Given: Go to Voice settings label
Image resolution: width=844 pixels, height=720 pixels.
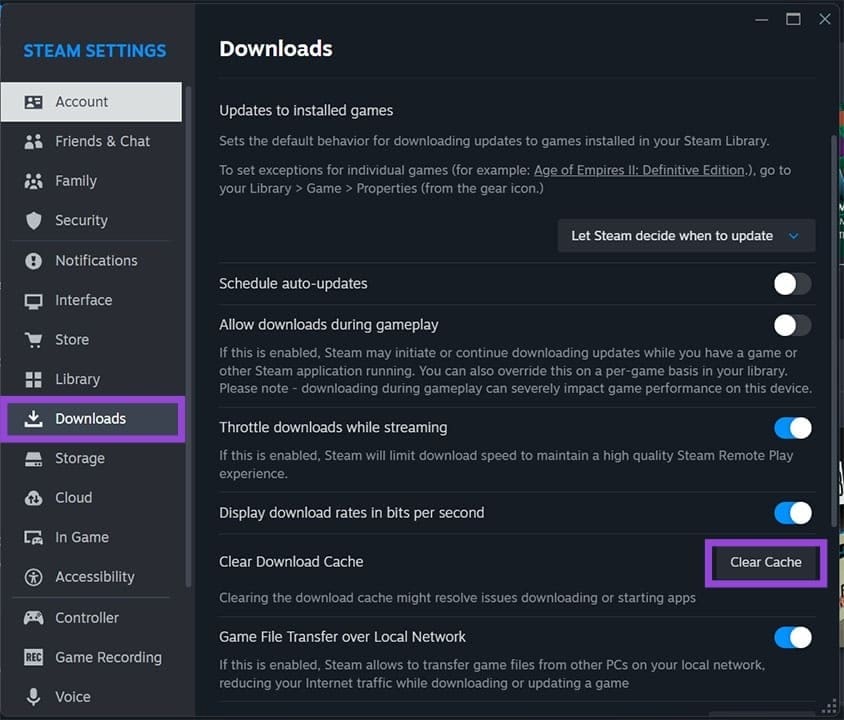Looking at the screenshot, I should coord(73,697).
